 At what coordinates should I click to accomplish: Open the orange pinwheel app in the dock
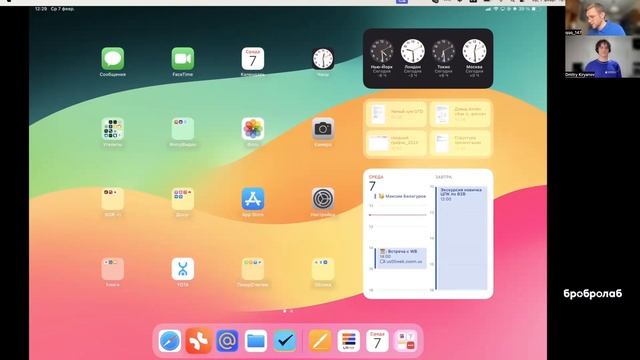click(198, 341)
